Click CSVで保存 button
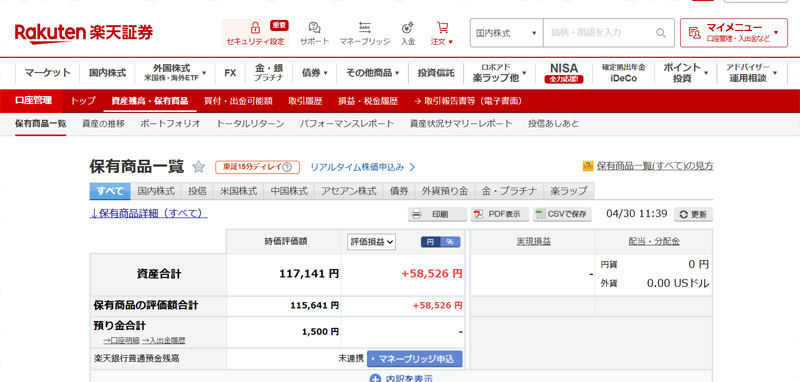800x382 pixels. click(x=562, y=214)
